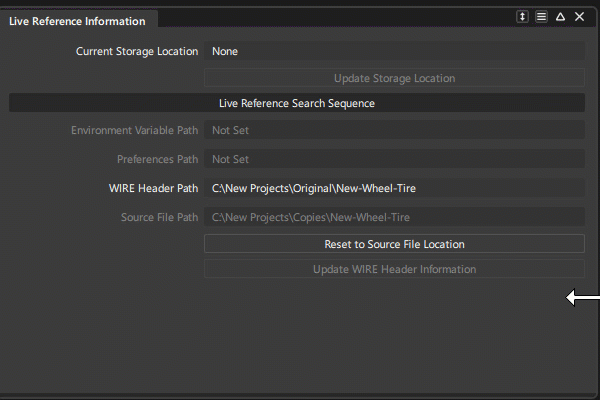Click the Current Storage Location label

tap(137, 51)
